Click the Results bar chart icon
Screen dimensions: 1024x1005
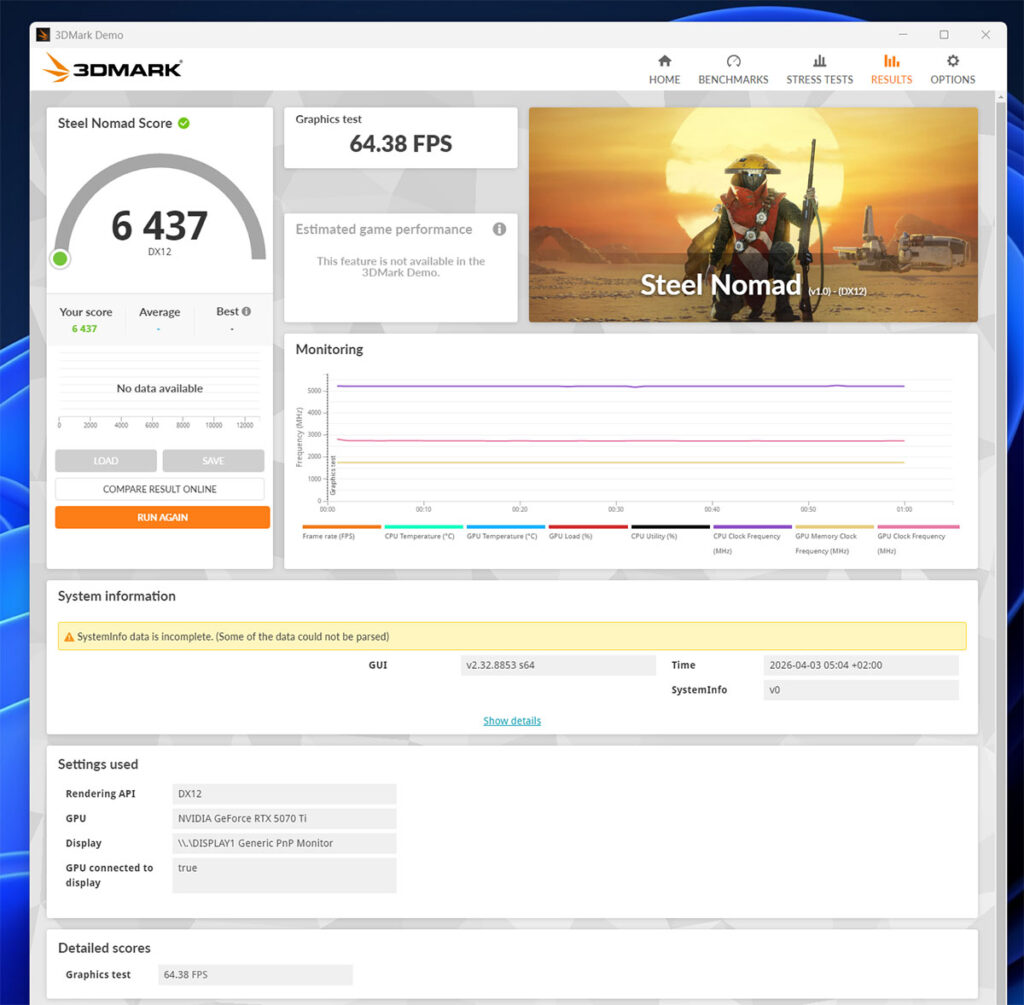891,61
